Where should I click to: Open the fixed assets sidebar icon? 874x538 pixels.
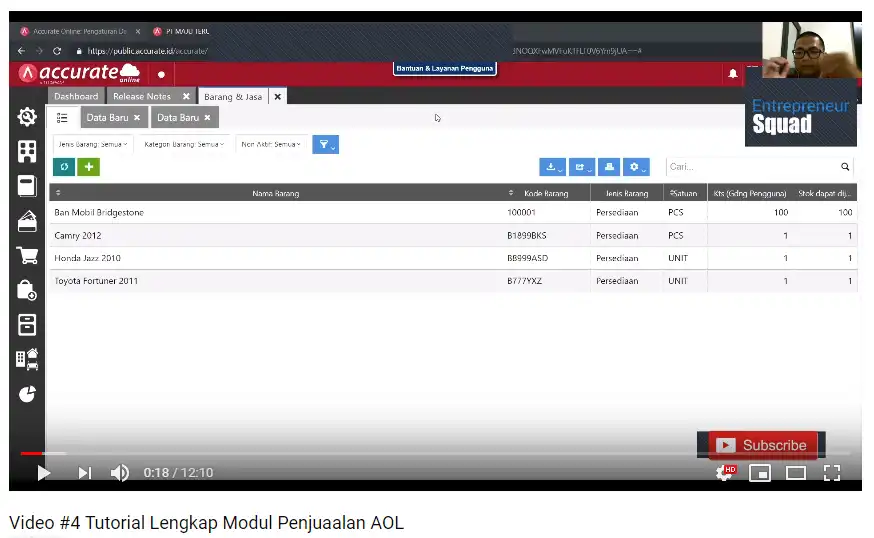pyautogui.click(x=27, y=360)
